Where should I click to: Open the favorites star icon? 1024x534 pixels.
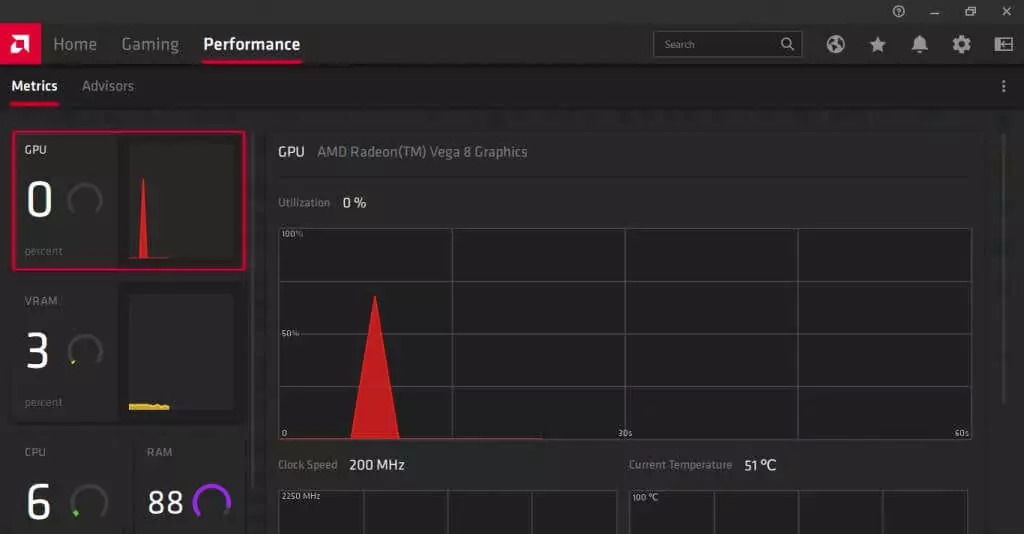878,44
